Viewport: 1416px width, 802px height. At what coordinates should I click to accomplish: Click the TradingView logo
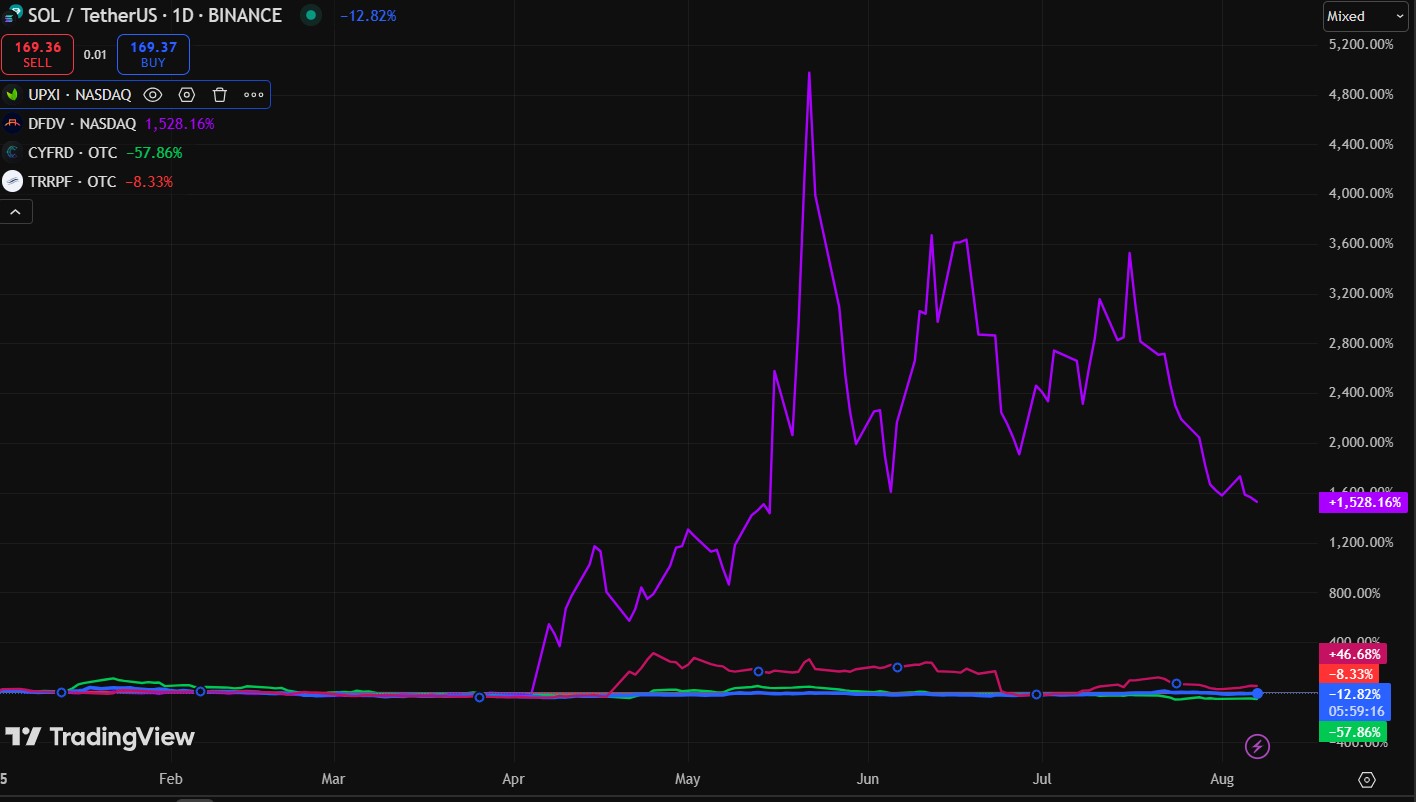tap(99, 737)
